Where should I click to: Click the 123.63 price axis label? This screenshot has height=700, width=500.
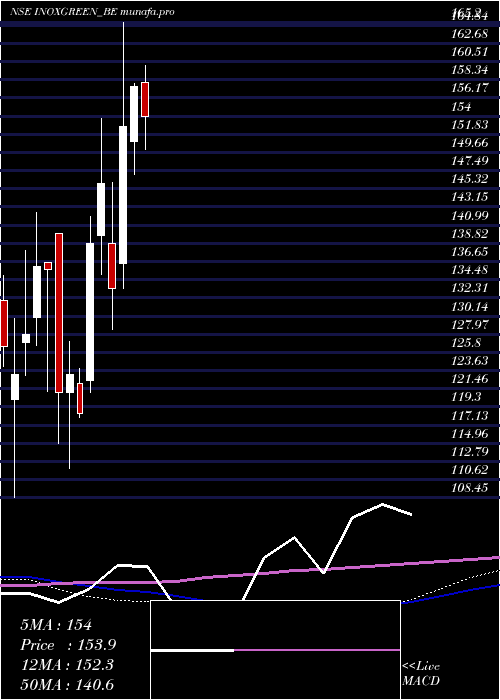coord(469,361)
